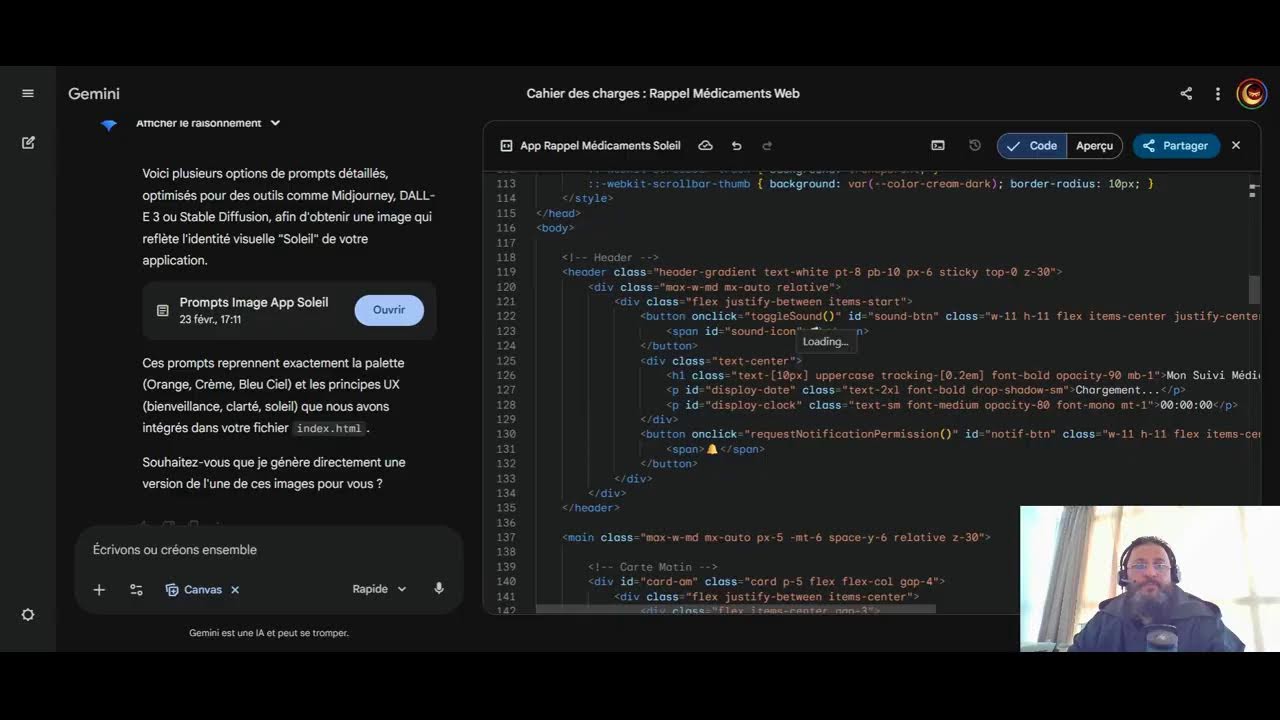Open the Prompts Image App Soleil card

coord(289,311)
